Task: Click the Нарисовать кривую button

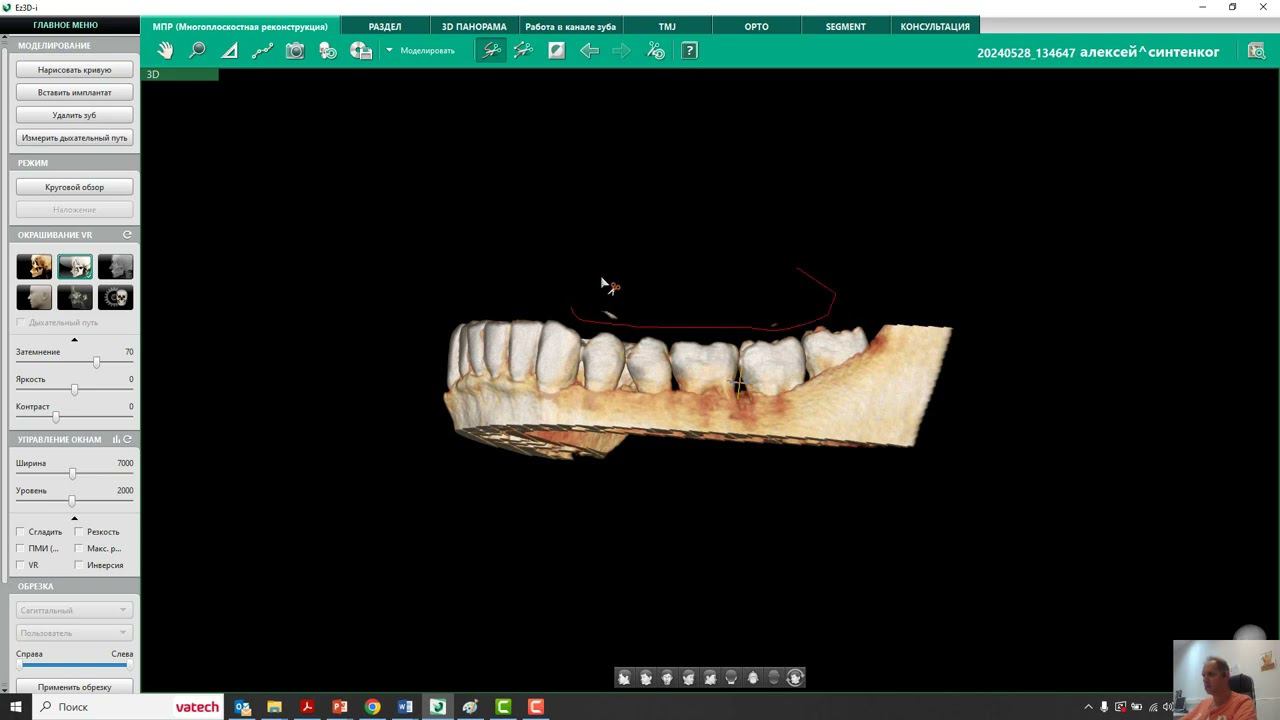Action: 74,70
